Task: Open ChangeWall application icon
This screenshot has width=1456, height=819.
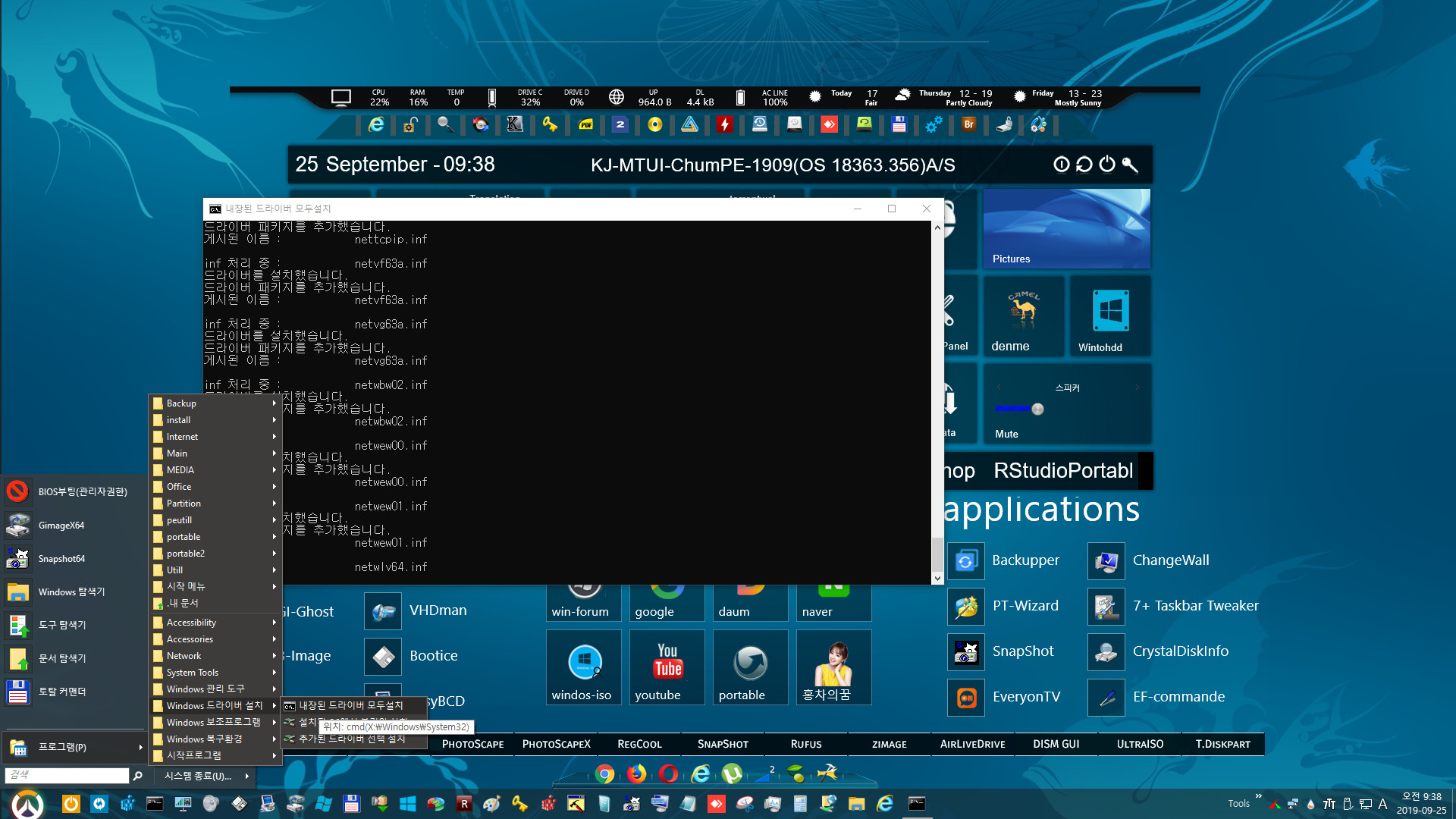Action: point(1106,561)
